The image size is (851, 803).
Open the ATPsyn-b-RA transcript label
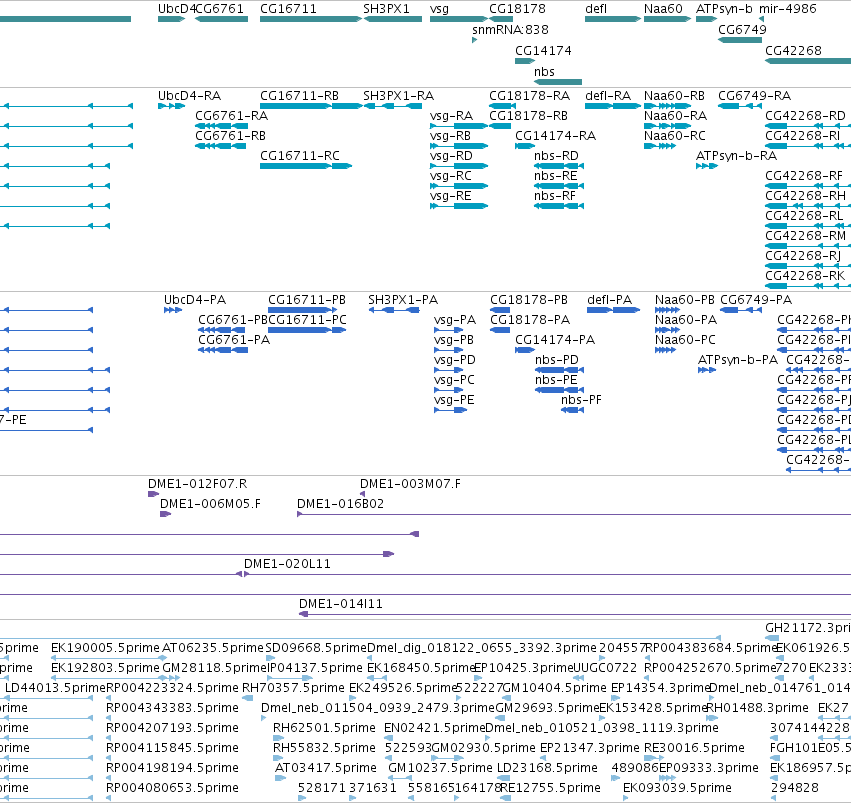[x=736, y=156]
